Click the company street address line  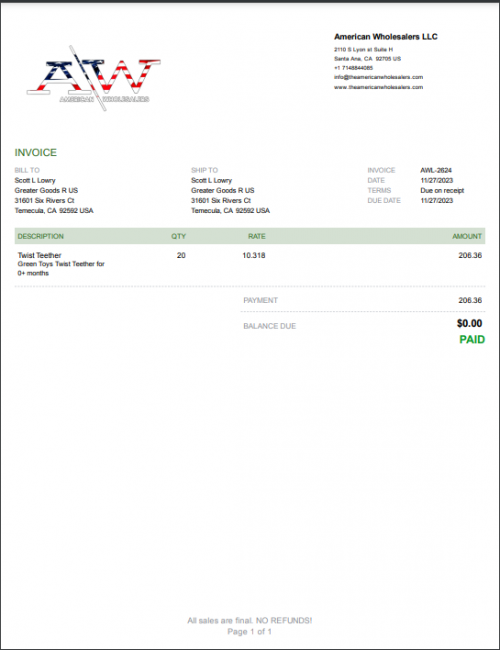363,49
